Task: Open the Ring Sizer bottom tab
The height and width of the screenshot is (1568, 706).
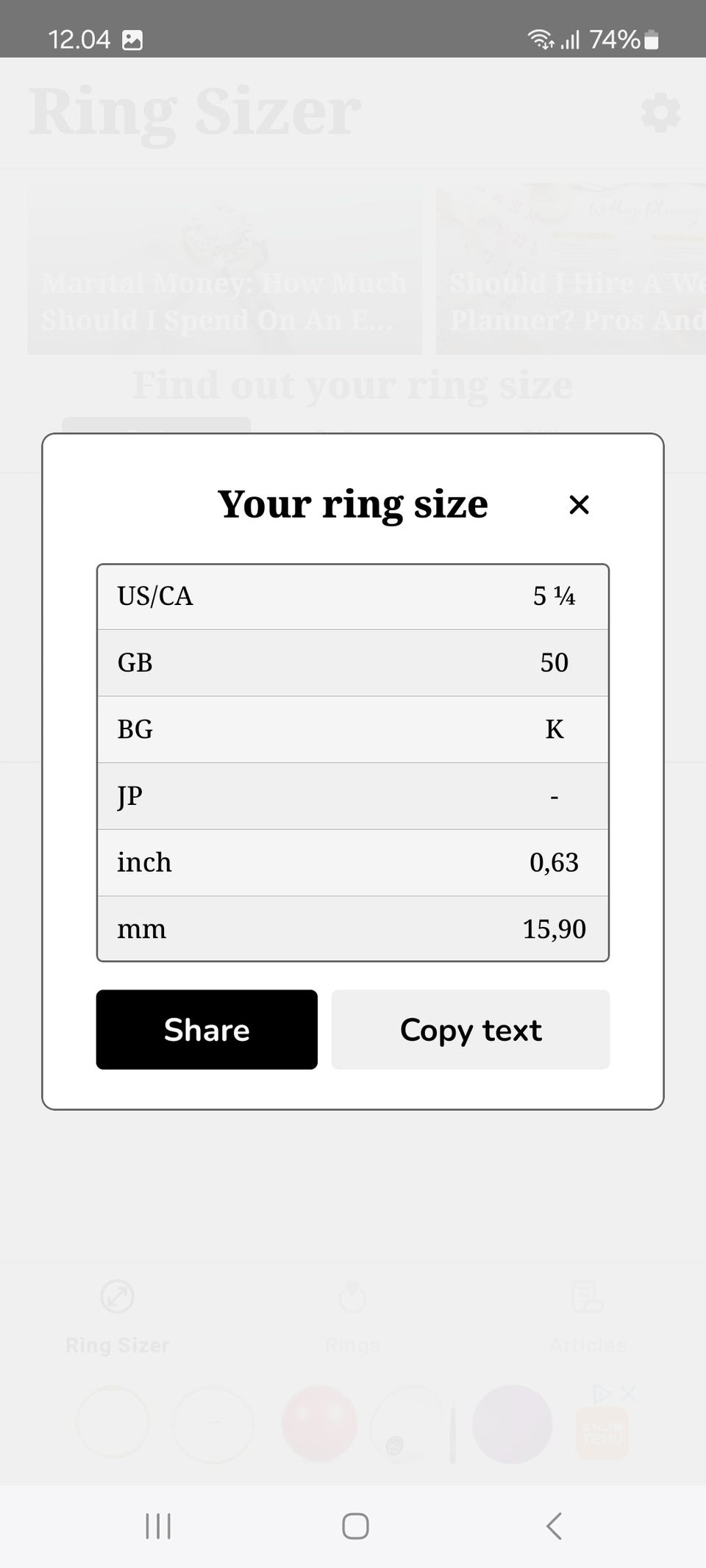Action: [117, 1317]
